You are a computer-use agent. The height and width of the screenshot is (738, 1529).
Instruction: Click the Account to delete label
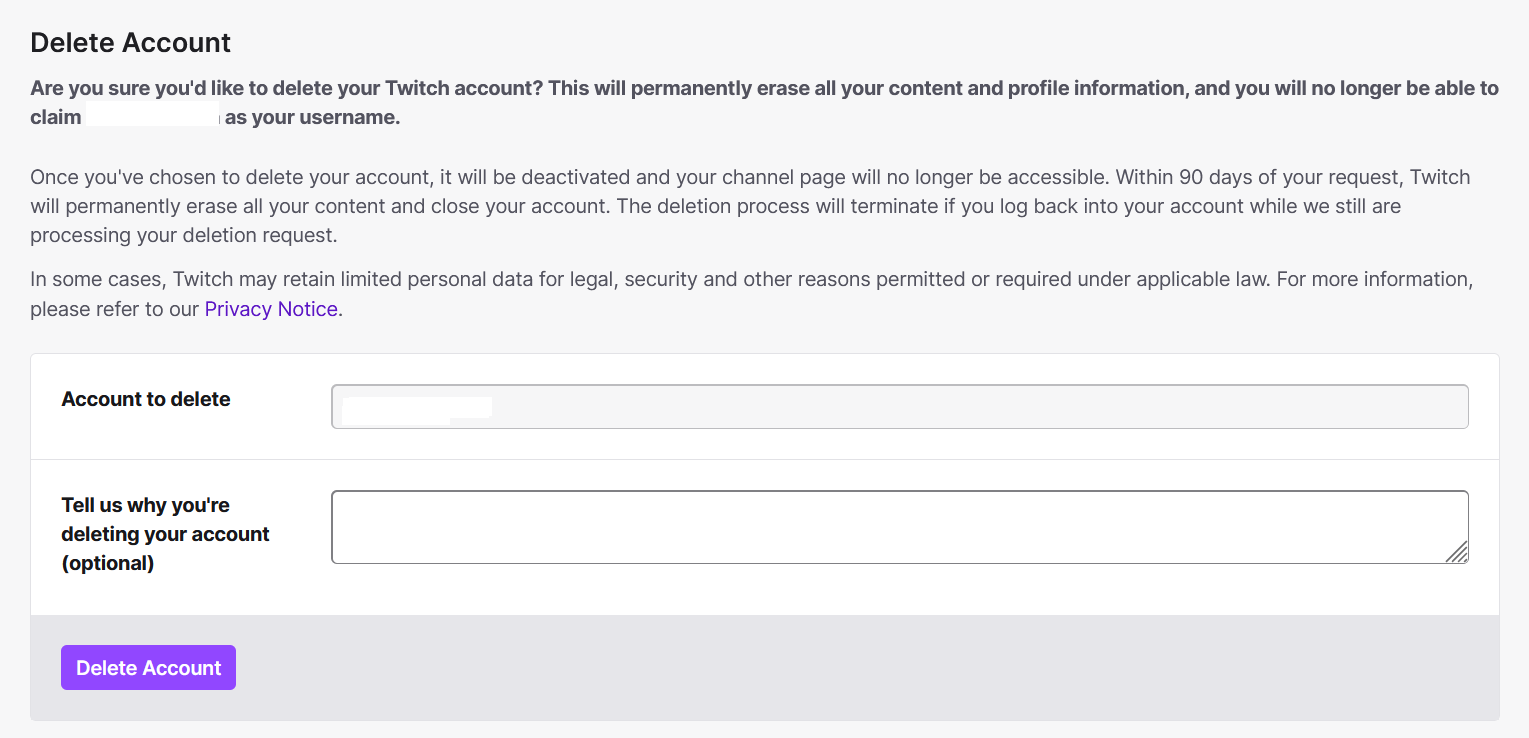click(x=145, y=398)
